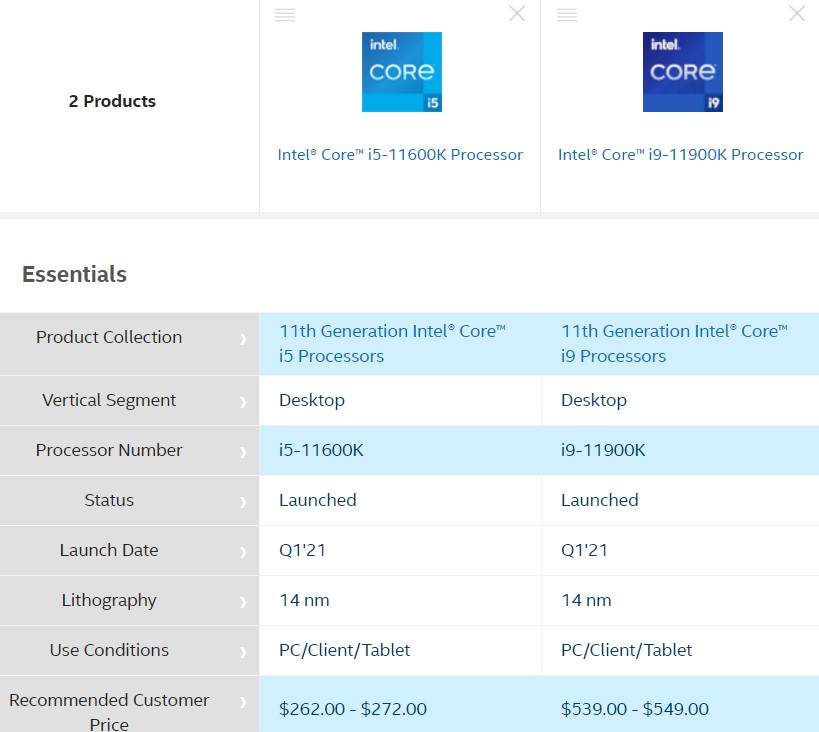819x732 pixels.
Task: Click the Launch Date row label
Action: point(109,550)
